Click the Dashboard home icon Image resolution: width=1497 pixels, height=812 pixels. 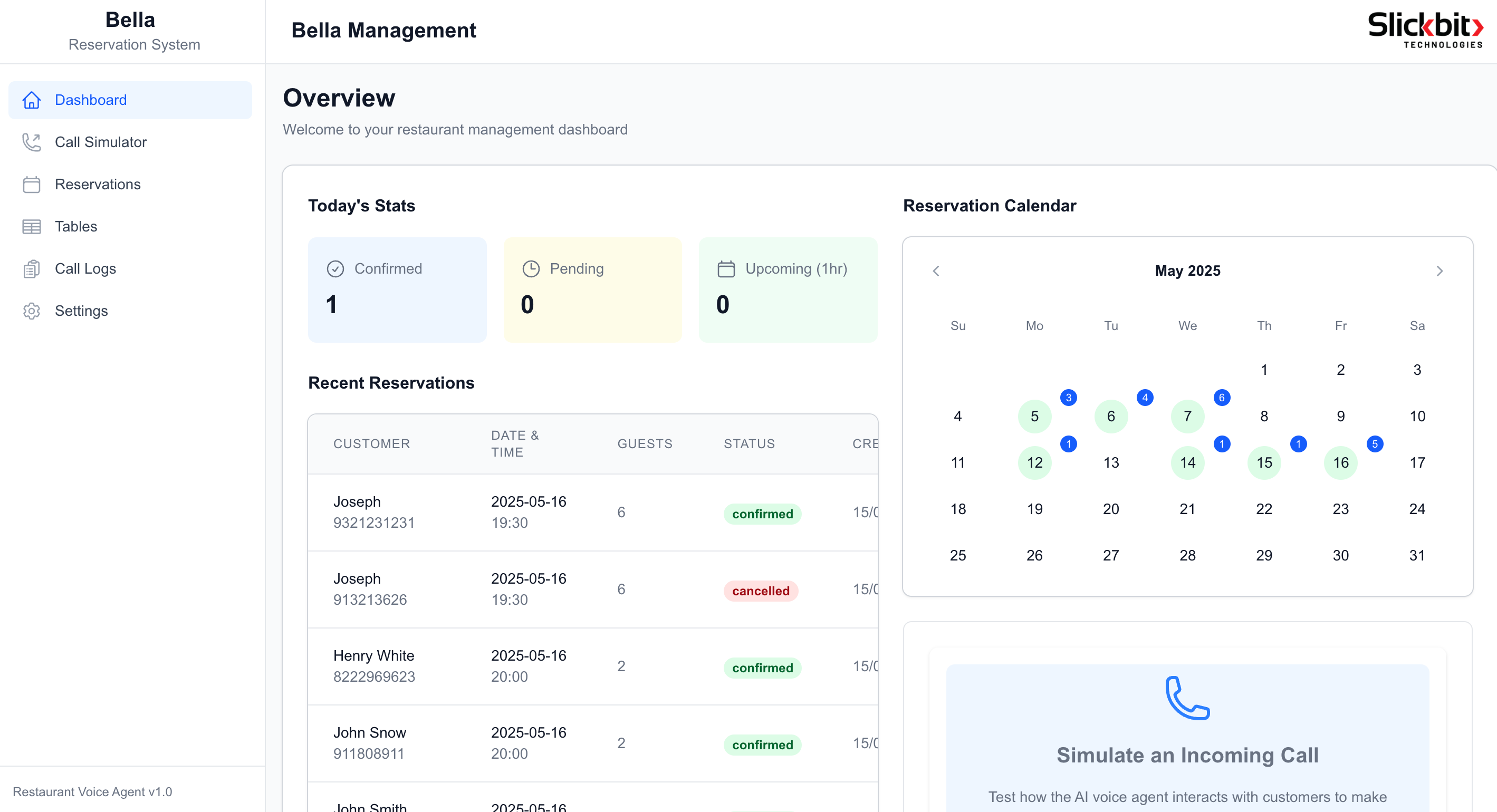click(31, 100)
